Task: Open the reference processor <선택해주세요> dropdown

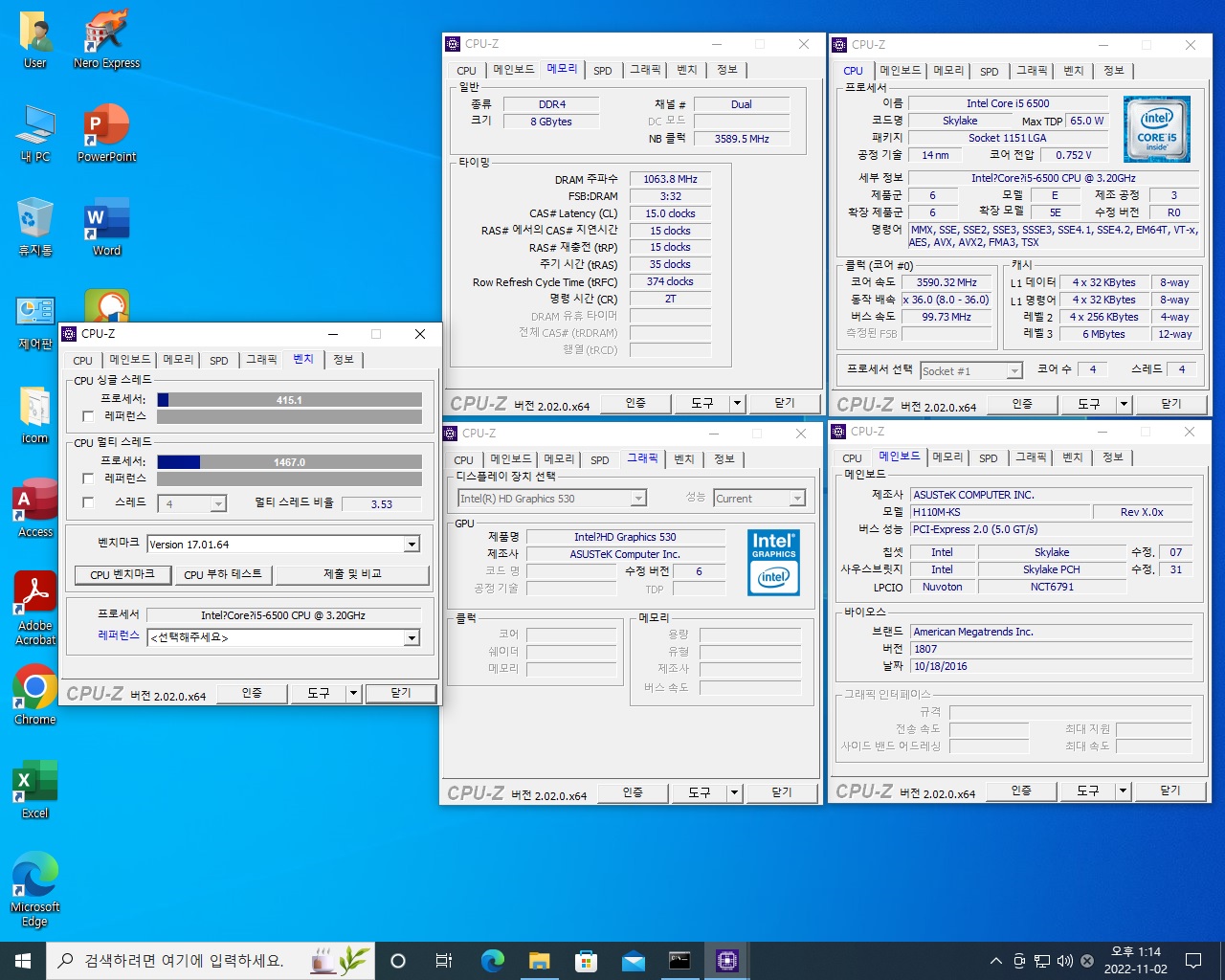Action: tap(284, 637)
